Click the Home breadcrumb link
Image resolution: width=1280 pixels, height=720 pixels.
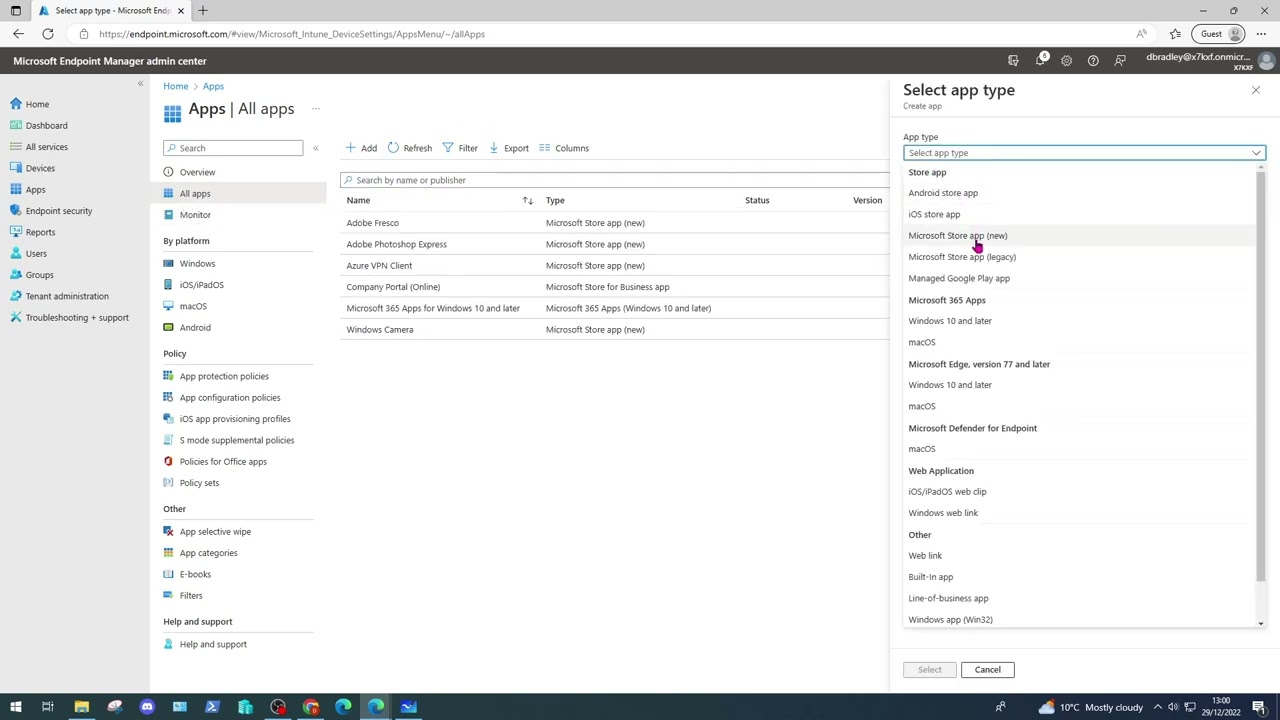[175, 86]
